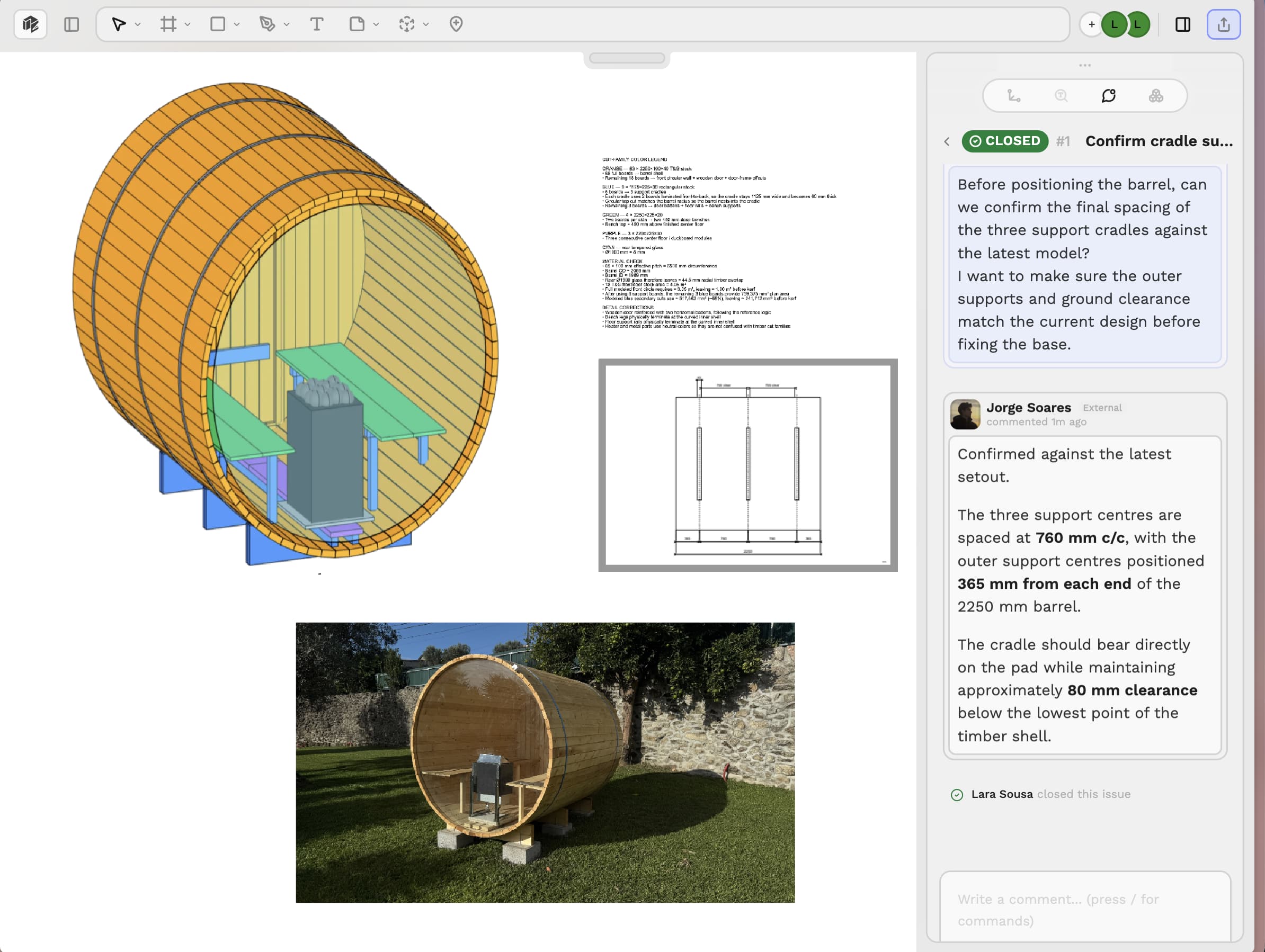Click the share export button
This screenshot has height=952, width=1265.
tap(1223, 24)
